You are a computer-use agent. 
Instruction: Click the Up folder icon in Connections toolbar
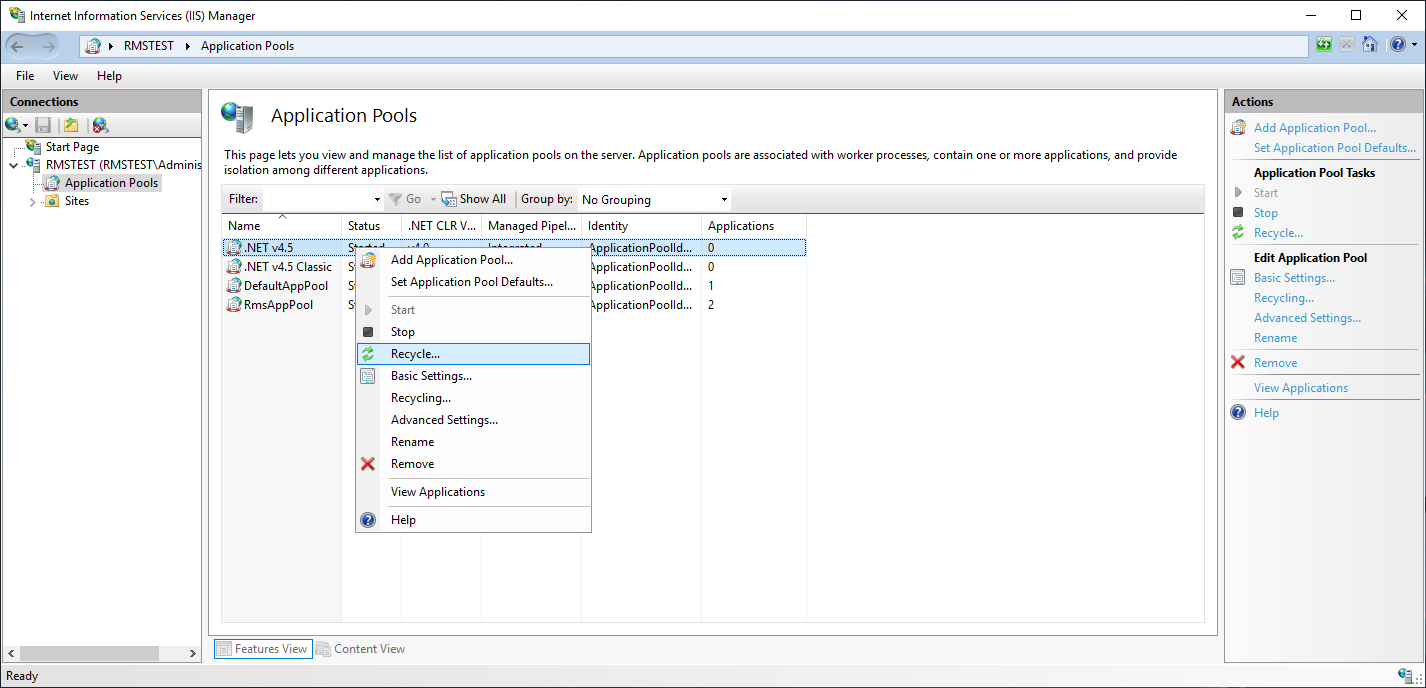tap(71, 125)
